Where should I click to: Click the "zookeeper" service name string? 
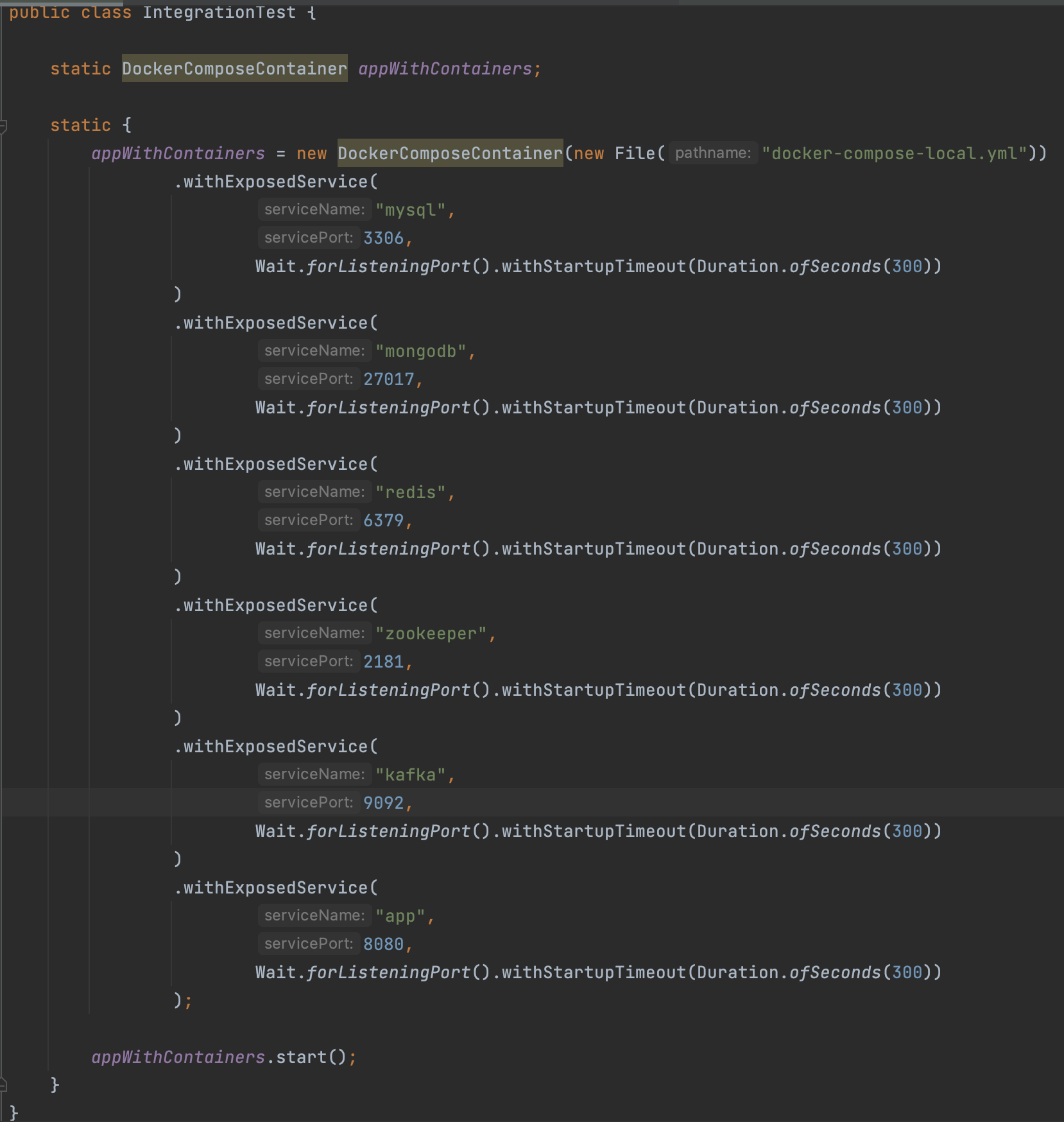pyautogui.click(x=431, y=634)
